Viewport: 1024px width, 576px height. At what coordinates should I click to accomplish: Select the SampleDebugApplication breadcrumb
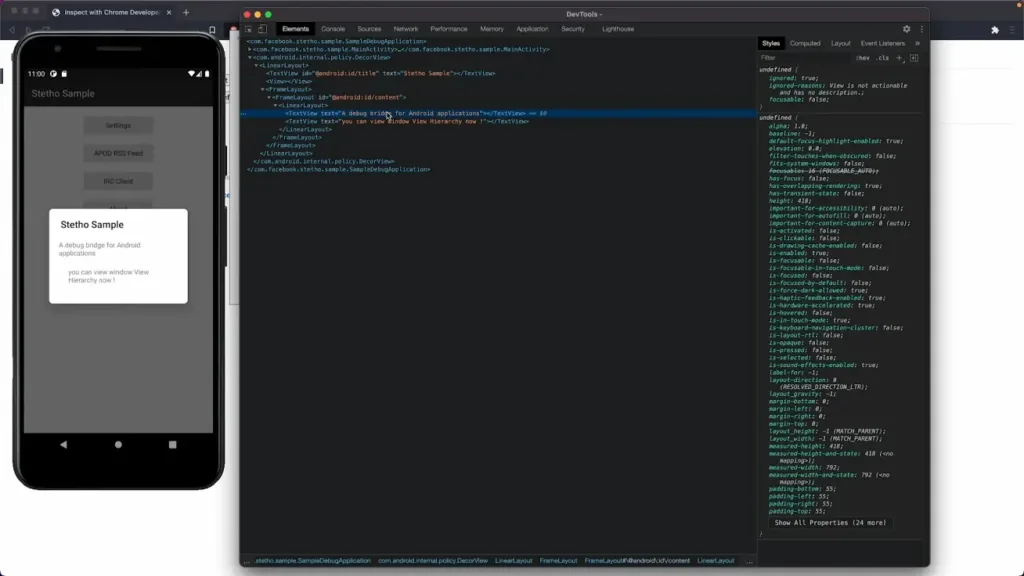pos(313,560)
